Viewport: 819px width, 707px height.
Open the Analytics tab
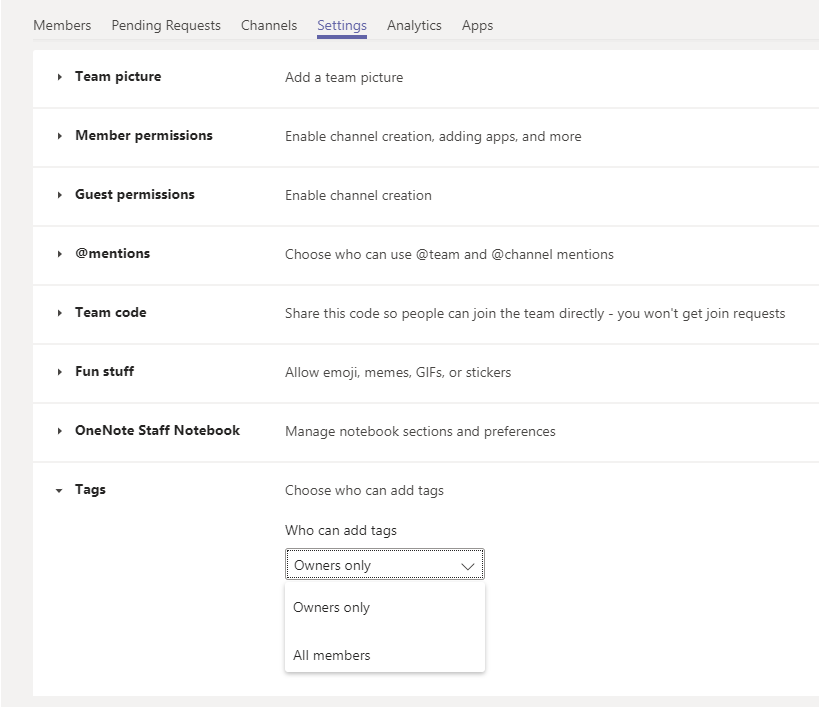click(x=414, y=26)
